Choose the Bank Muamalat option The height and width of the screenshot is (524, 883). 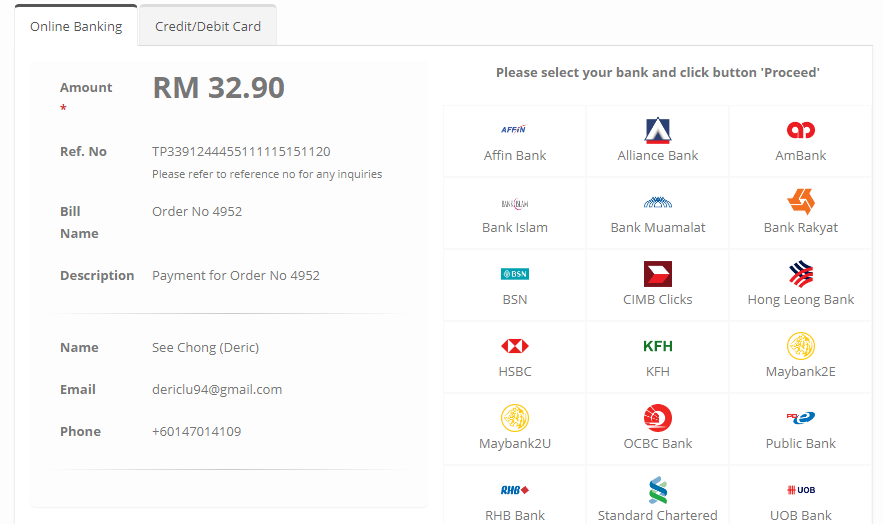pos(658,214)
